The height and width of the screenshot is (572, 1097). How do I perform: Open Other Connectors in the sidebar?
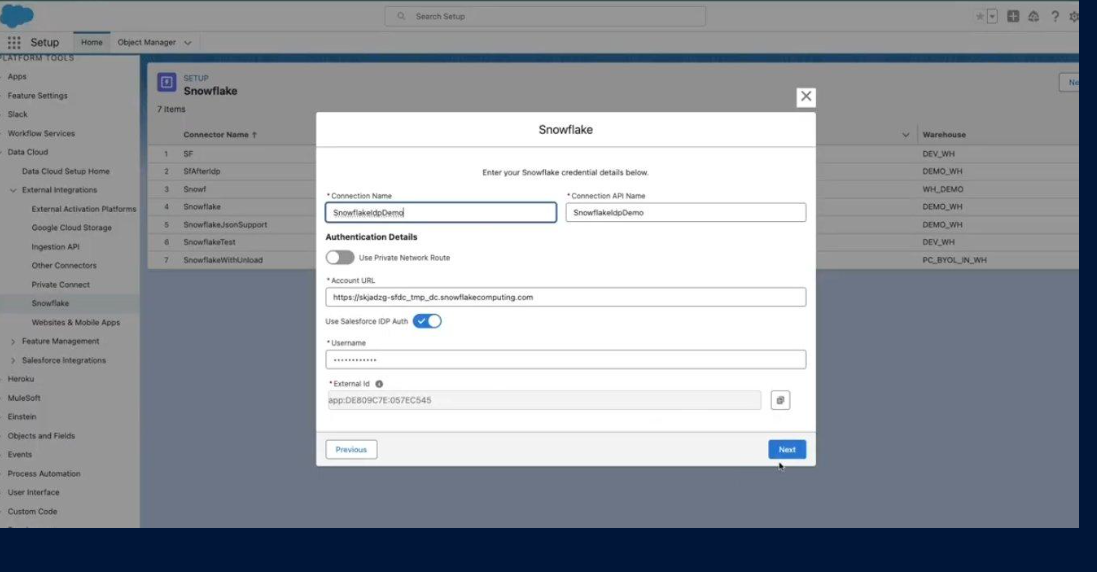coord(64,266)
